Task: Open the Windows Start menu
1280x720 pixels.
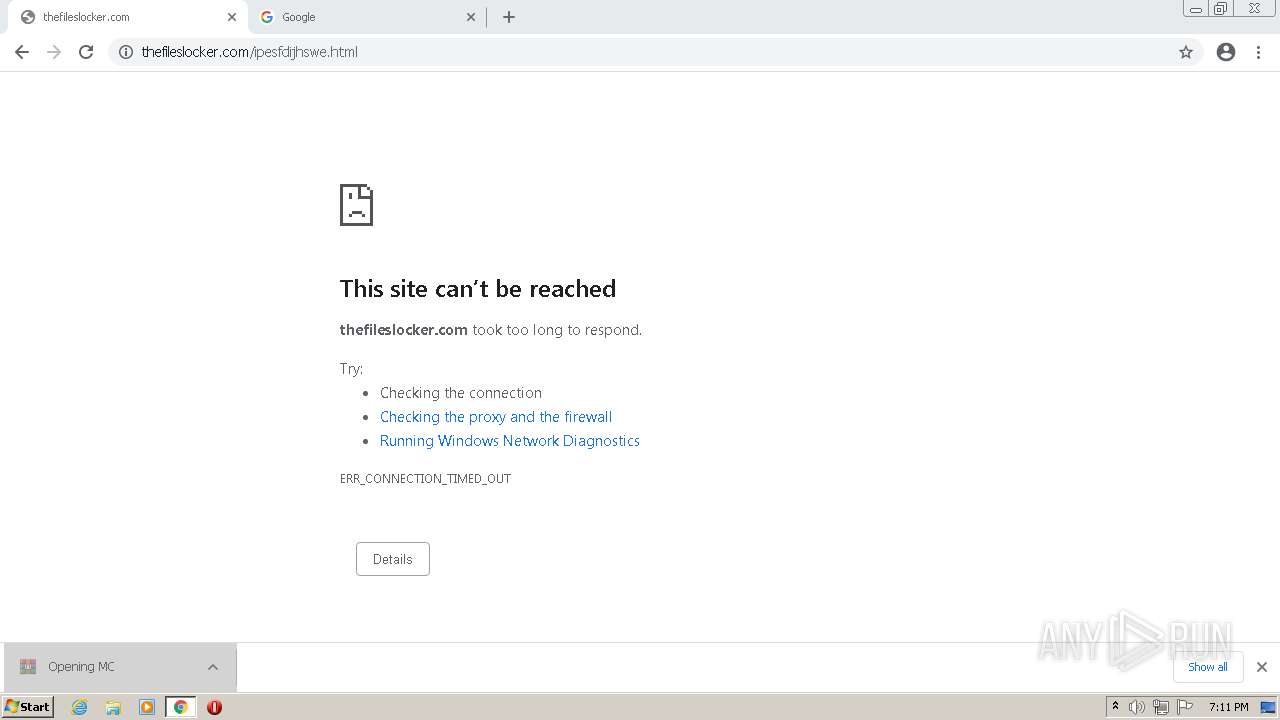Action: point(28,707)
